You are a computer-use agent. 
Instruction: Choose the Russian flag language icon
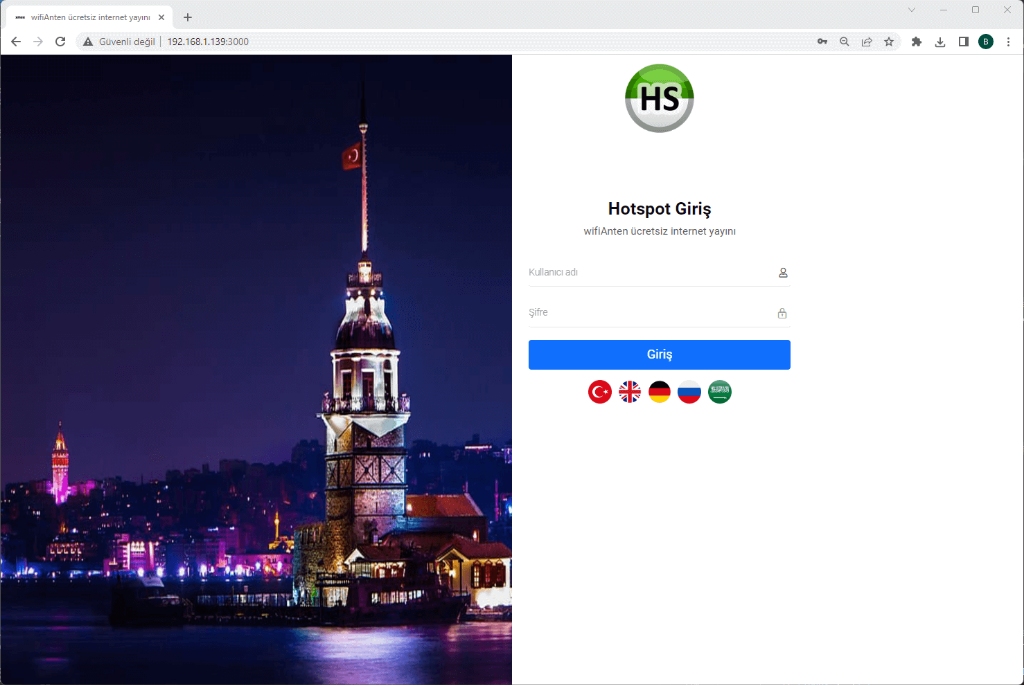click(x=689, y=391)
